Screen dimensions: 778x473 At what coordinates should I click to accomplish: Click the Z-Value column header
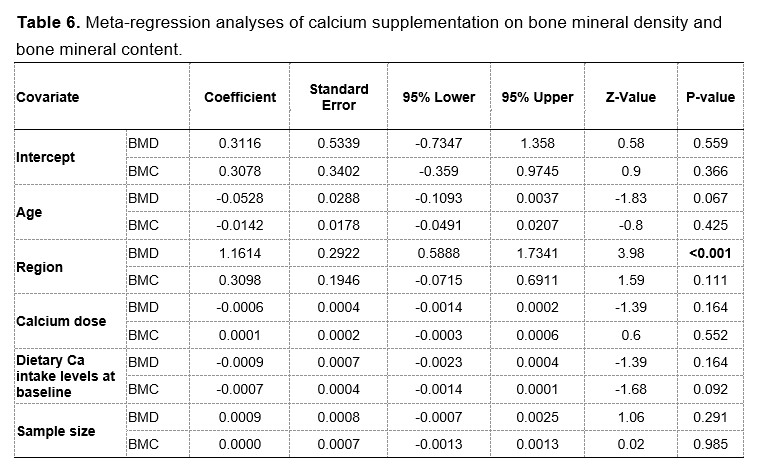[x=631, y=97]
